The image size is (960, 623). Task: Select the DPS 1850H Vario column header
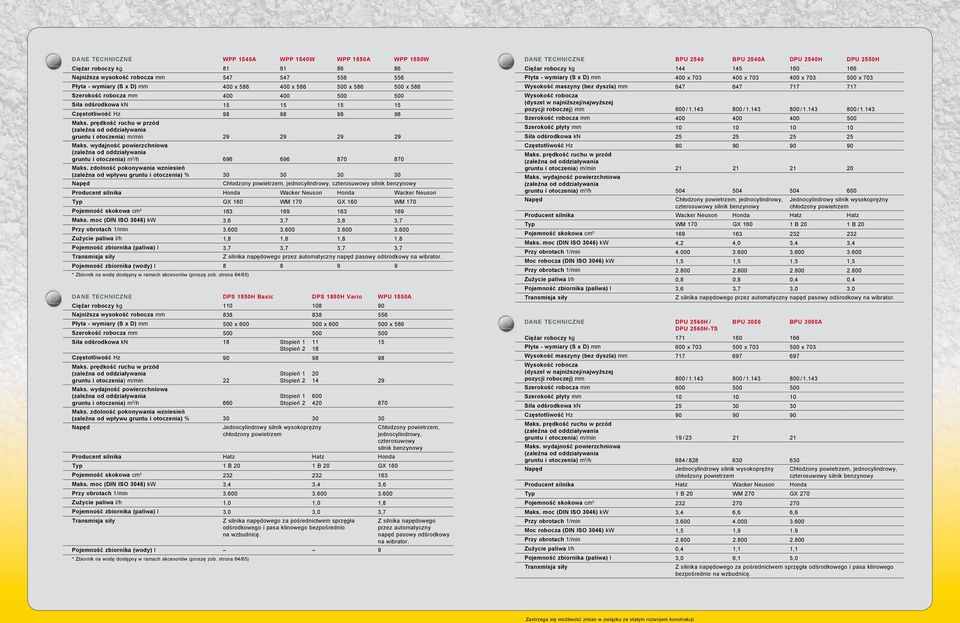pos(337,297)
